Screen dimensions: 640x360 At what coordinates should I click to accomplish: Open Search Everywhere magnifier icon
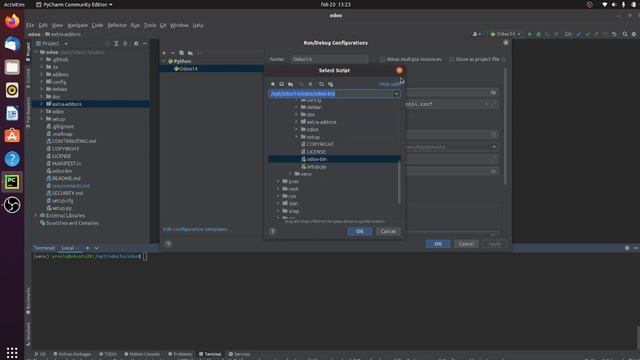625,34
